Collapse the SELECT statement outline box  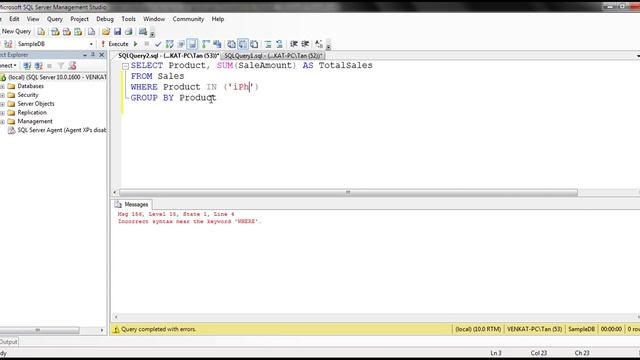(125, 66)
